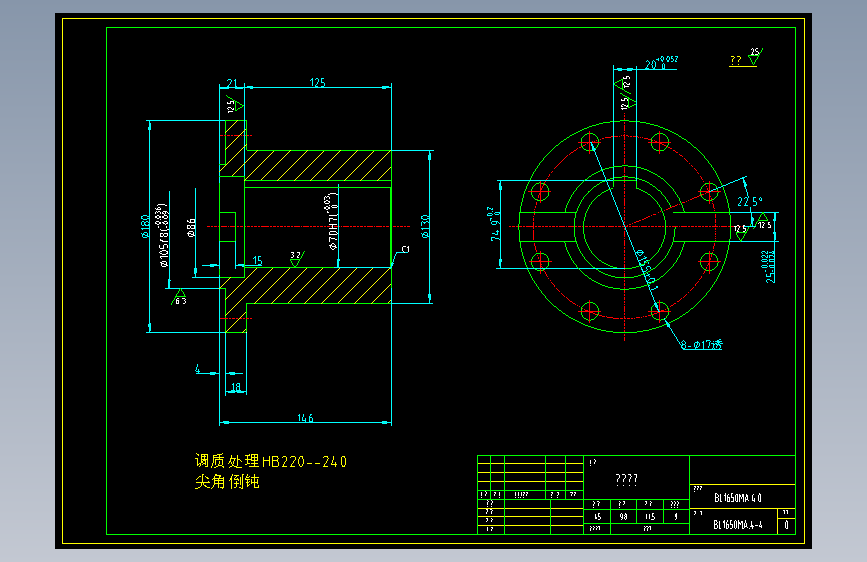Click the 125 length dimension text
This screenshot has height=562, width=867.
[x=317, y=82]
